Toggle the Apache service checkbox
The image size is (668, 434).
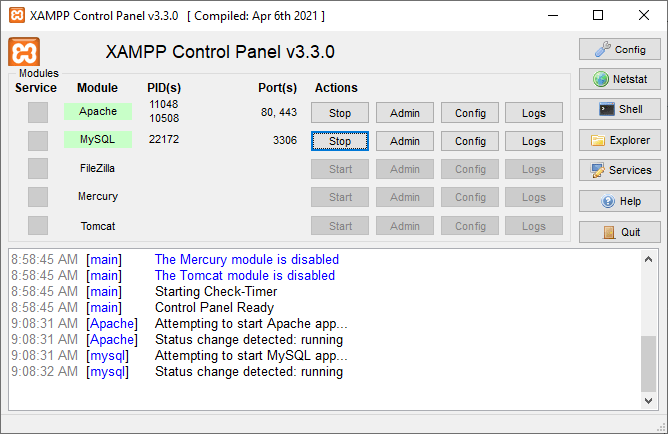[x=38, y=112]
